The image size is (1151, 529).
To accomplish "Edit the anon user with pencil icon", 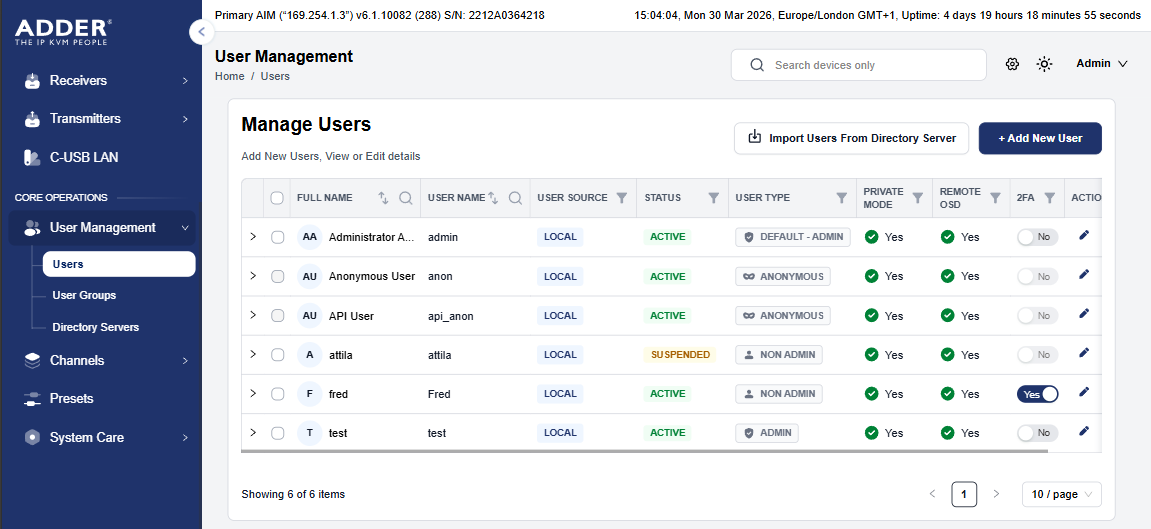I will (1084, 274).
